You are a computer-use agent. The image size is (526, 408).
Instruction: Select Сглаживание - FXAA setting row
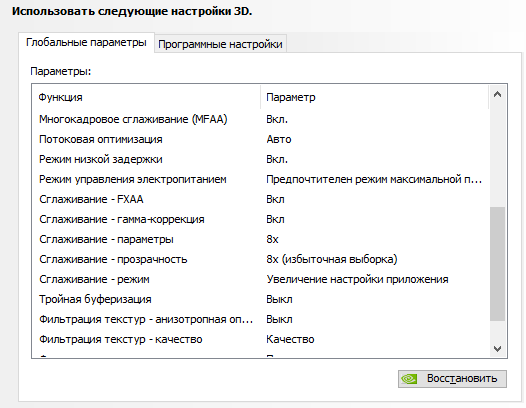260,199
